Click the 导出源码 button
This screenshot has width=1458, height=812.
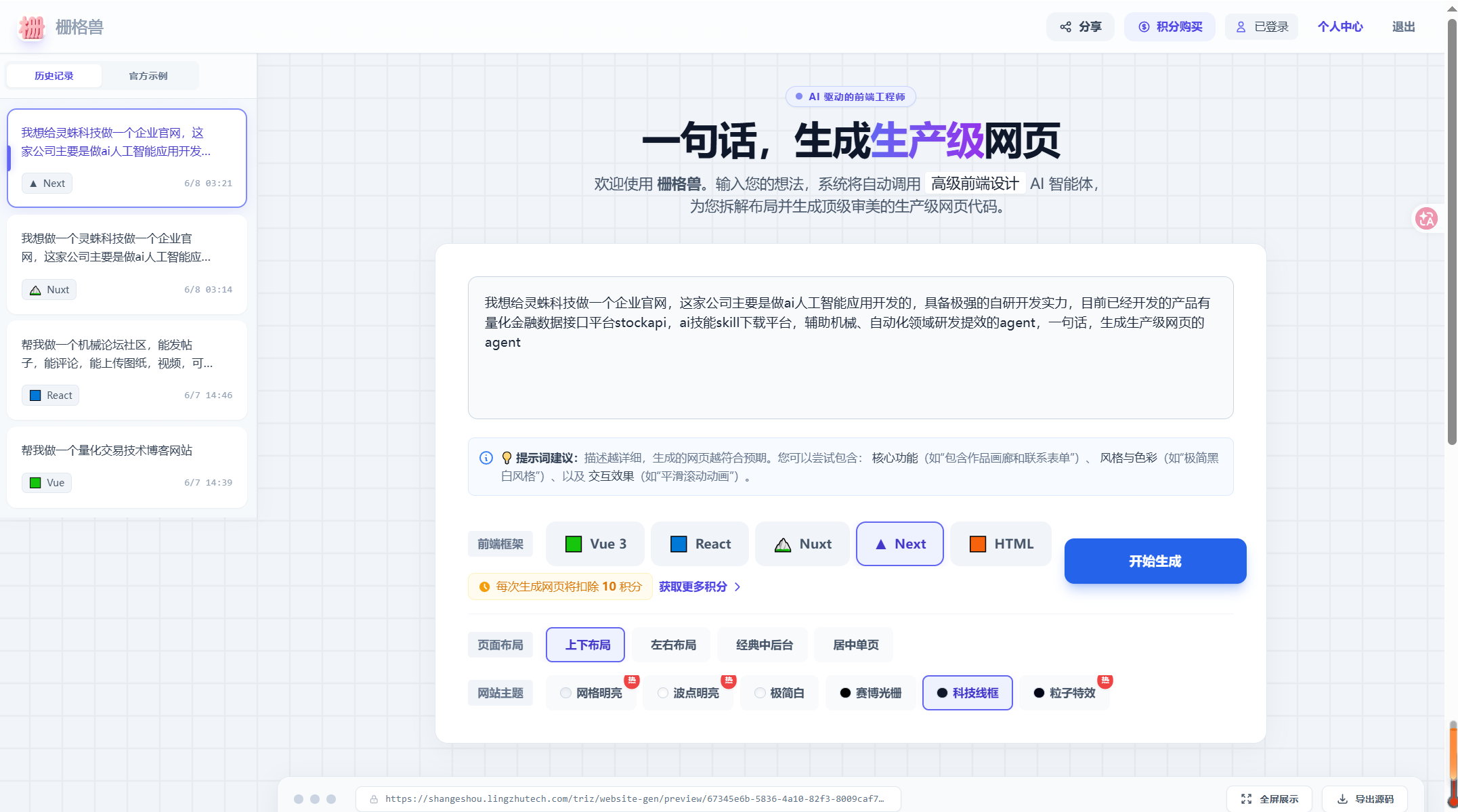click(1365, 799)
